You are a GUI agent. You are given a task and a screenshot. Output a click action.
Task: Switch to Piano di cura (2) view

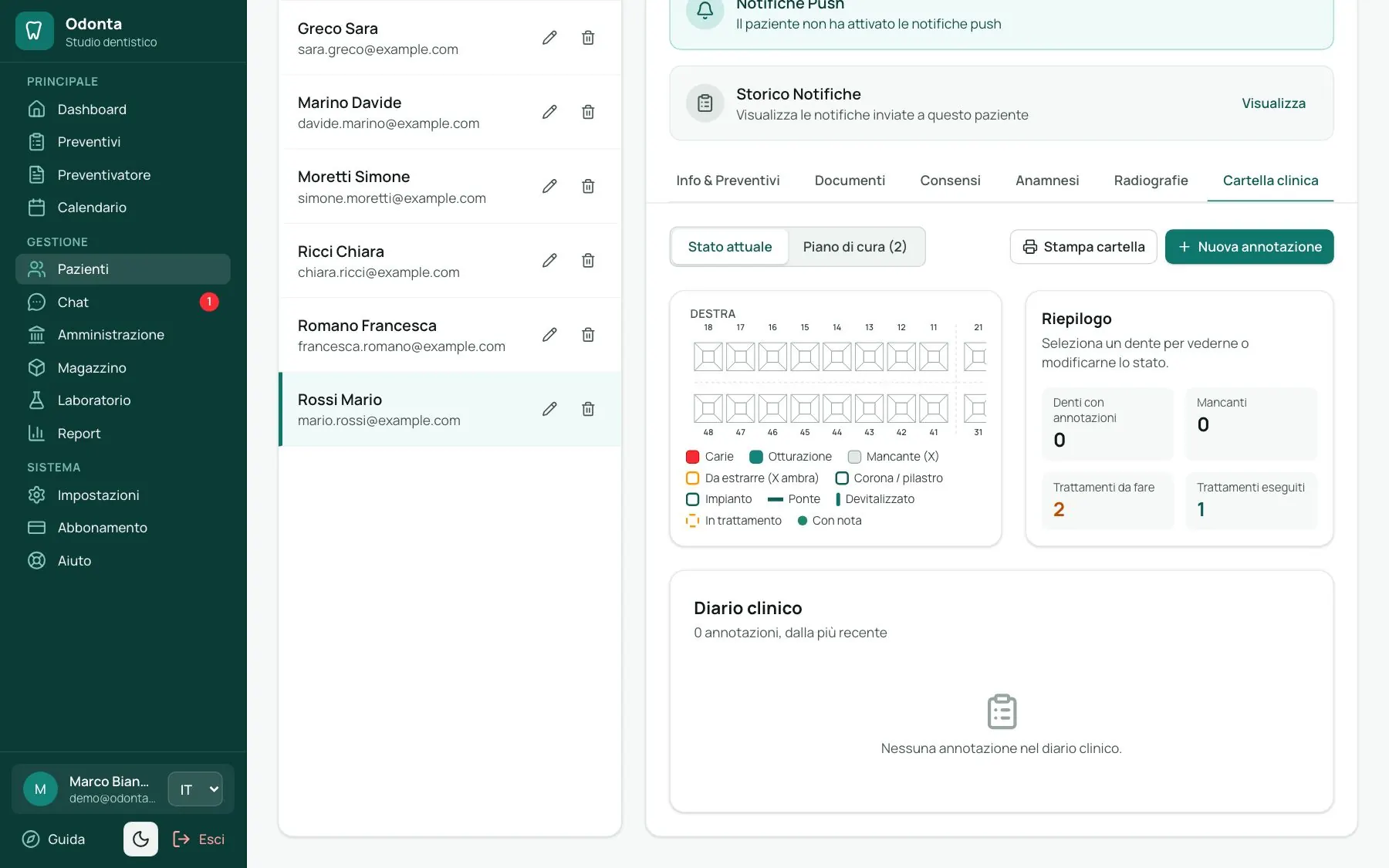pos(854,247)
